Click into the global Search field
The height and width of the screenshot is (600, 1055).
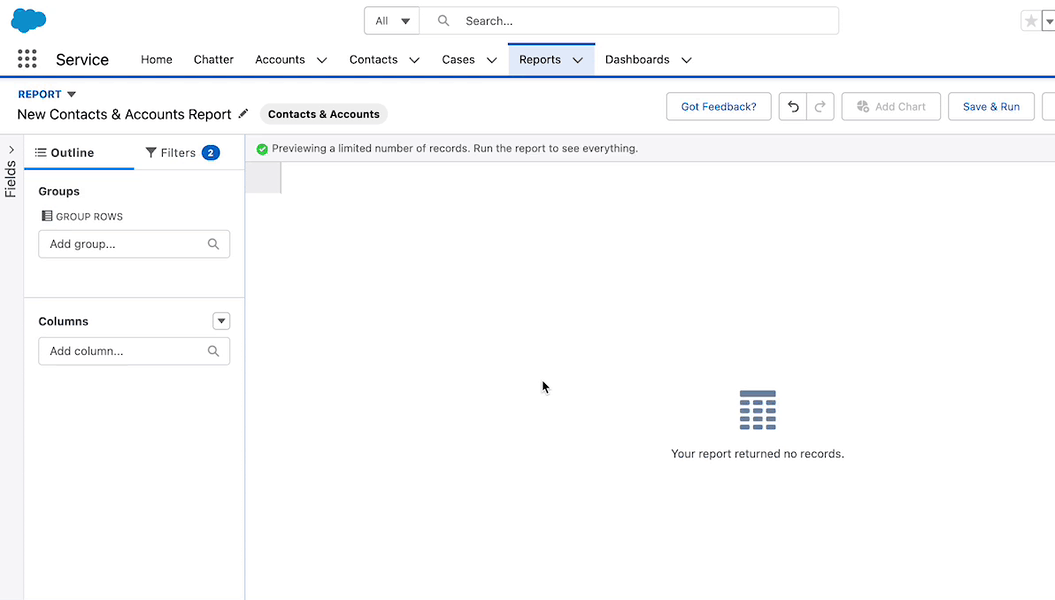pyautogui.click(x=640, y=21)
